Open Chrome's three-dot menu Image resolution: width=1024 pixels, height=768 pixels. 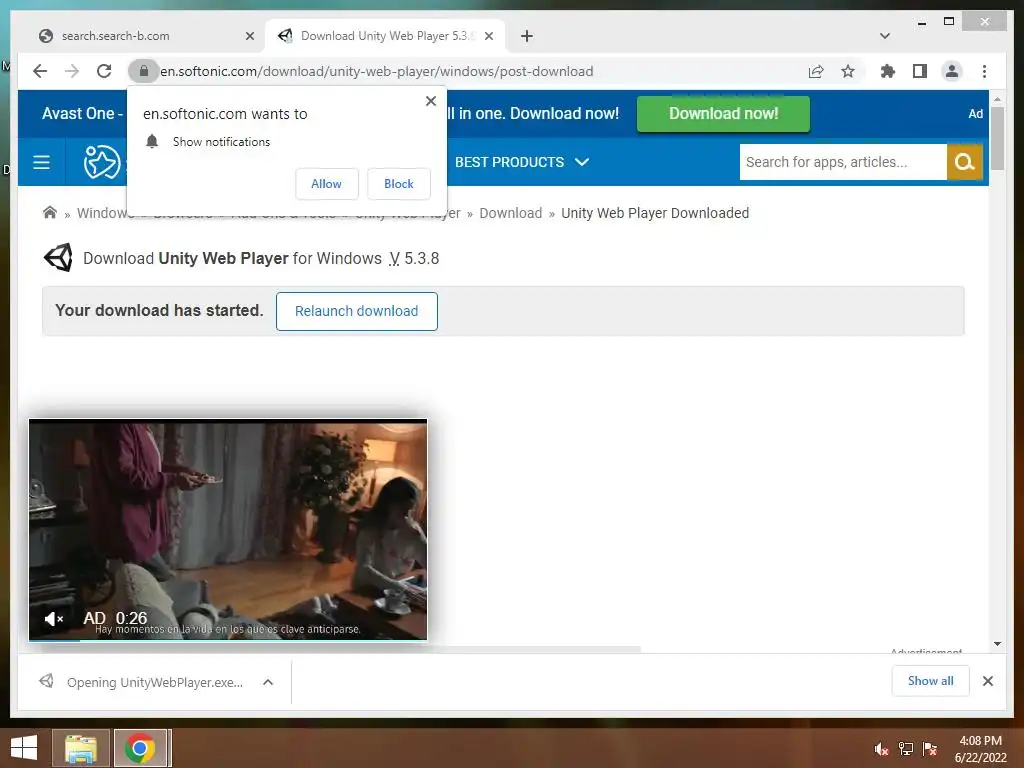[x=984, y=71]
